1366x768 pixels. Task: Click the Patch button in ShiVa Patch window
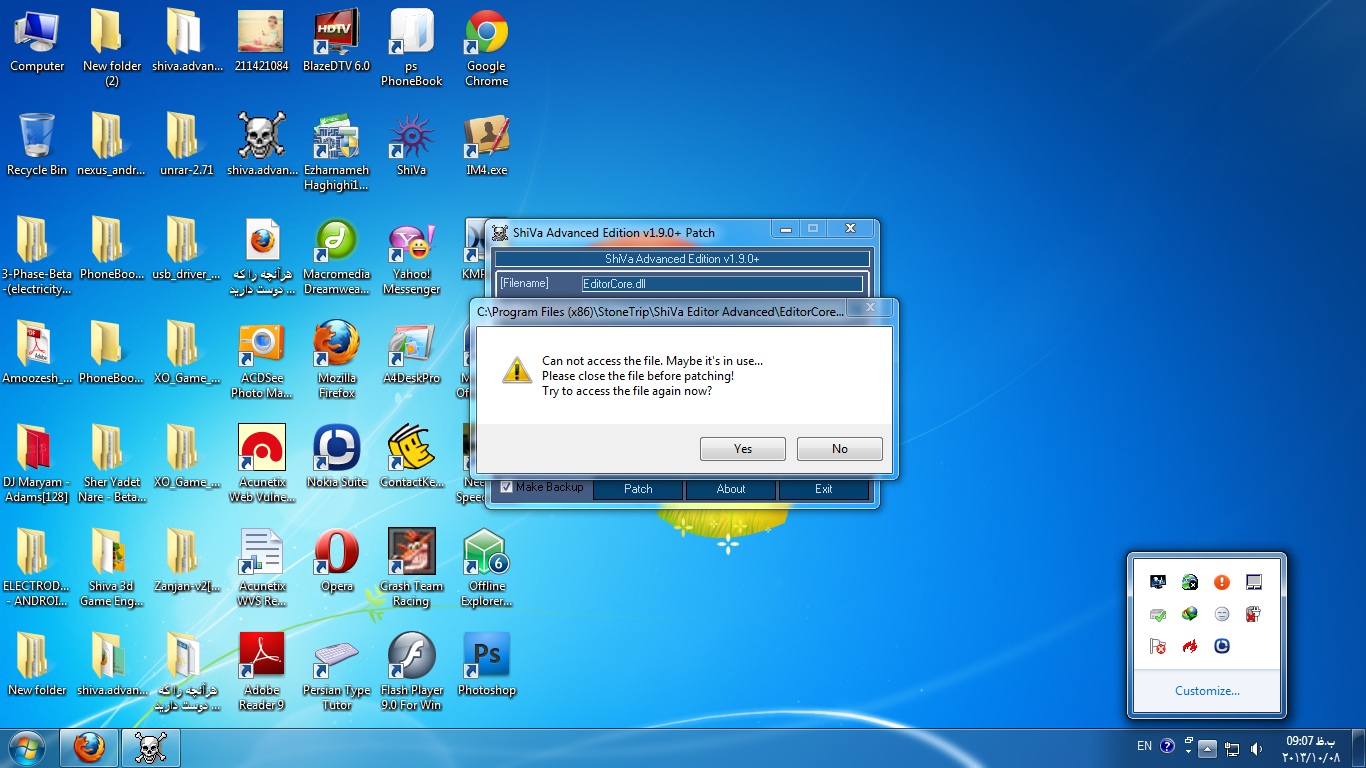638,489
